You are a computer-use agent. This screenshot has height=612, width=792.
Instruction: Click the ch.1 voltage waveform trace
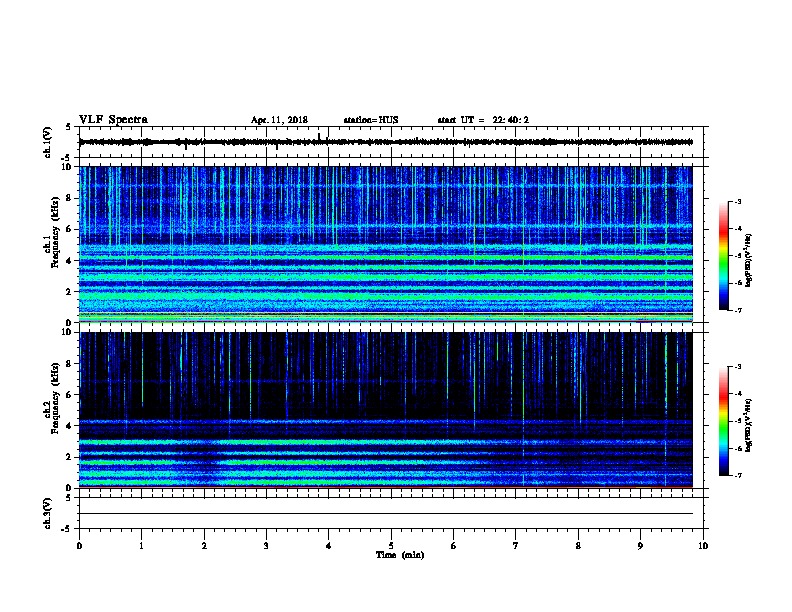386,142
